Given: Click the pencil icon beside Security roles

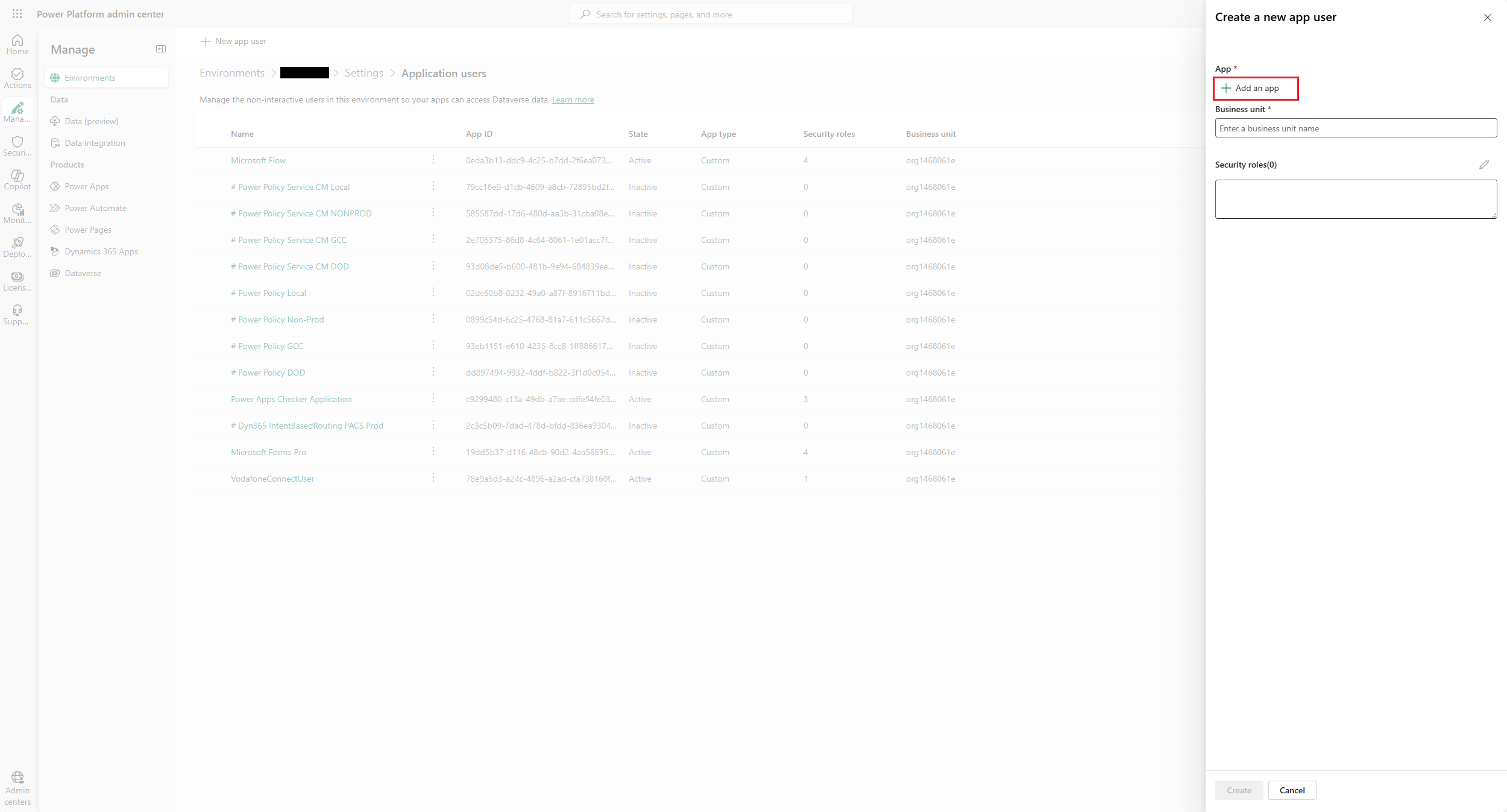Looking at the screenshot, I should [x=1483, y=165].
